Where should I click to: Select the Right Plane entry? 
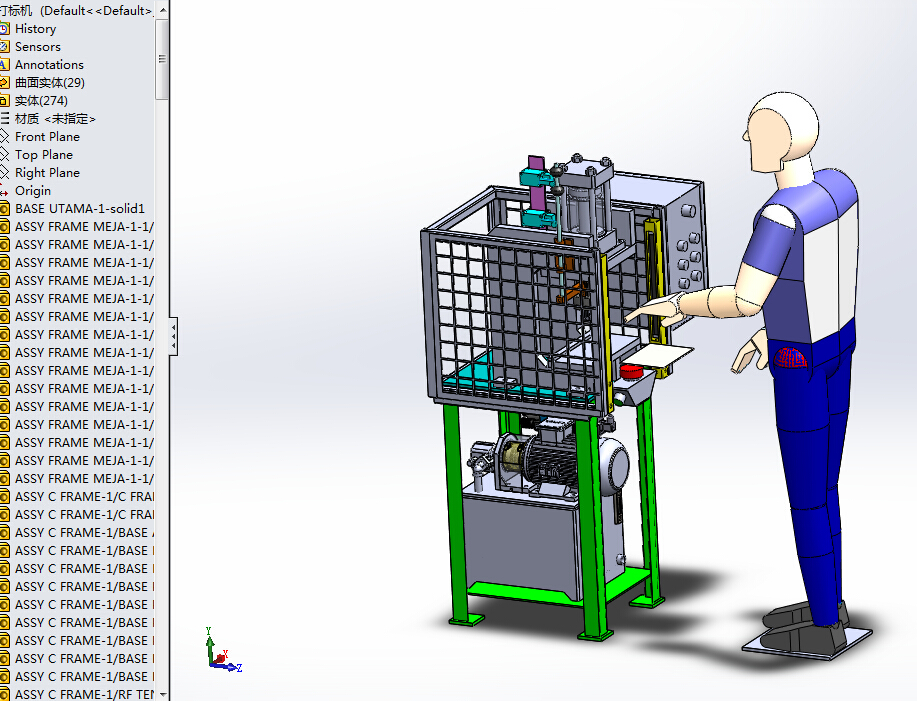pyautogui.click(x=47, y=173)
